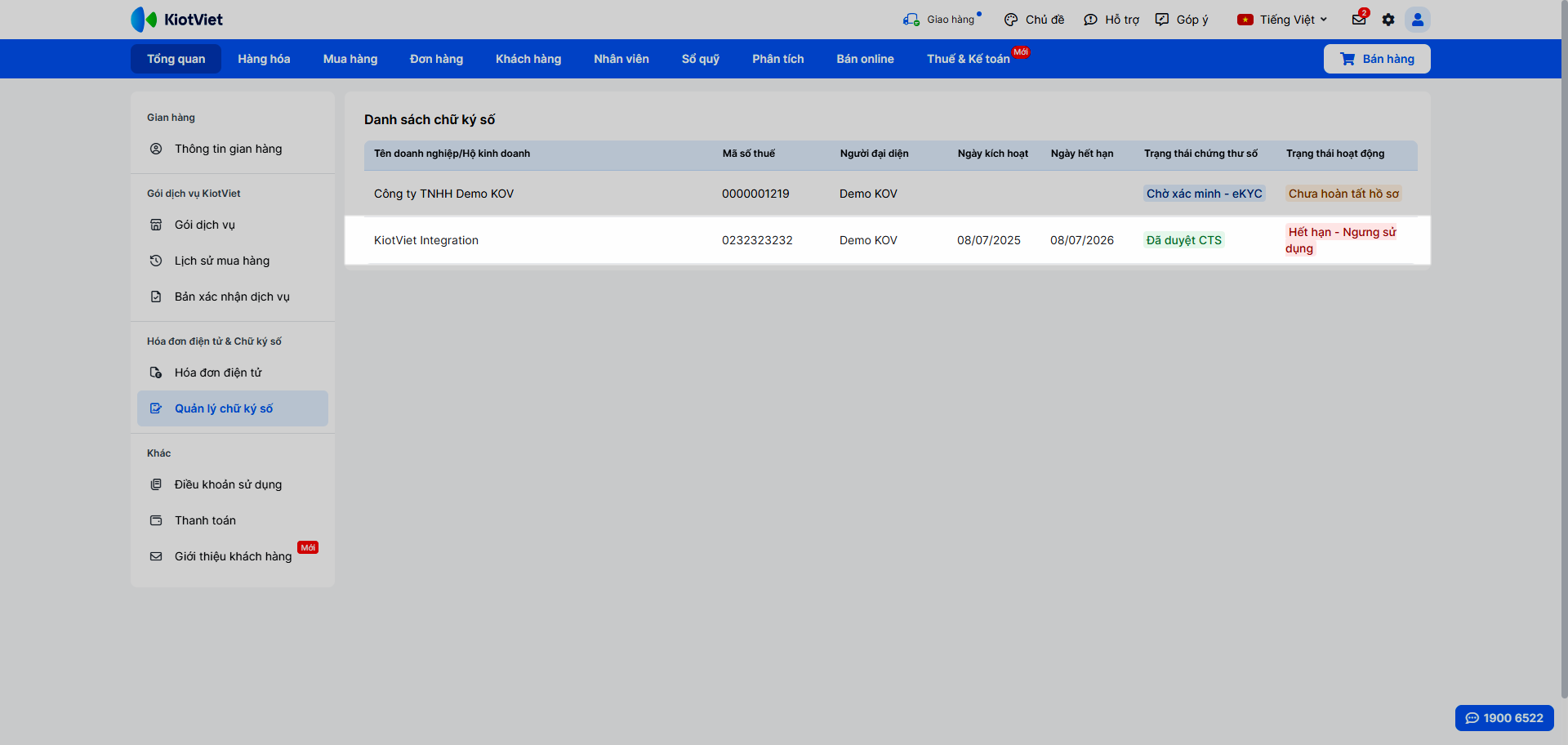Viewport: 1568px width, 745px height.
Task: Go to Thông tin gian hàng
Action: click(x=233, y=149)
